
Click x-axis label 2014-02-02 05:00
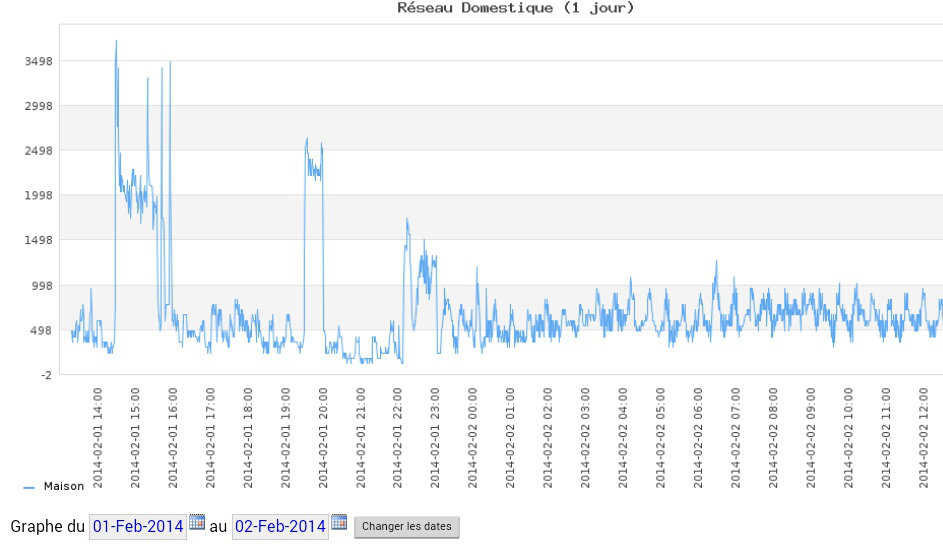[660, 438]
